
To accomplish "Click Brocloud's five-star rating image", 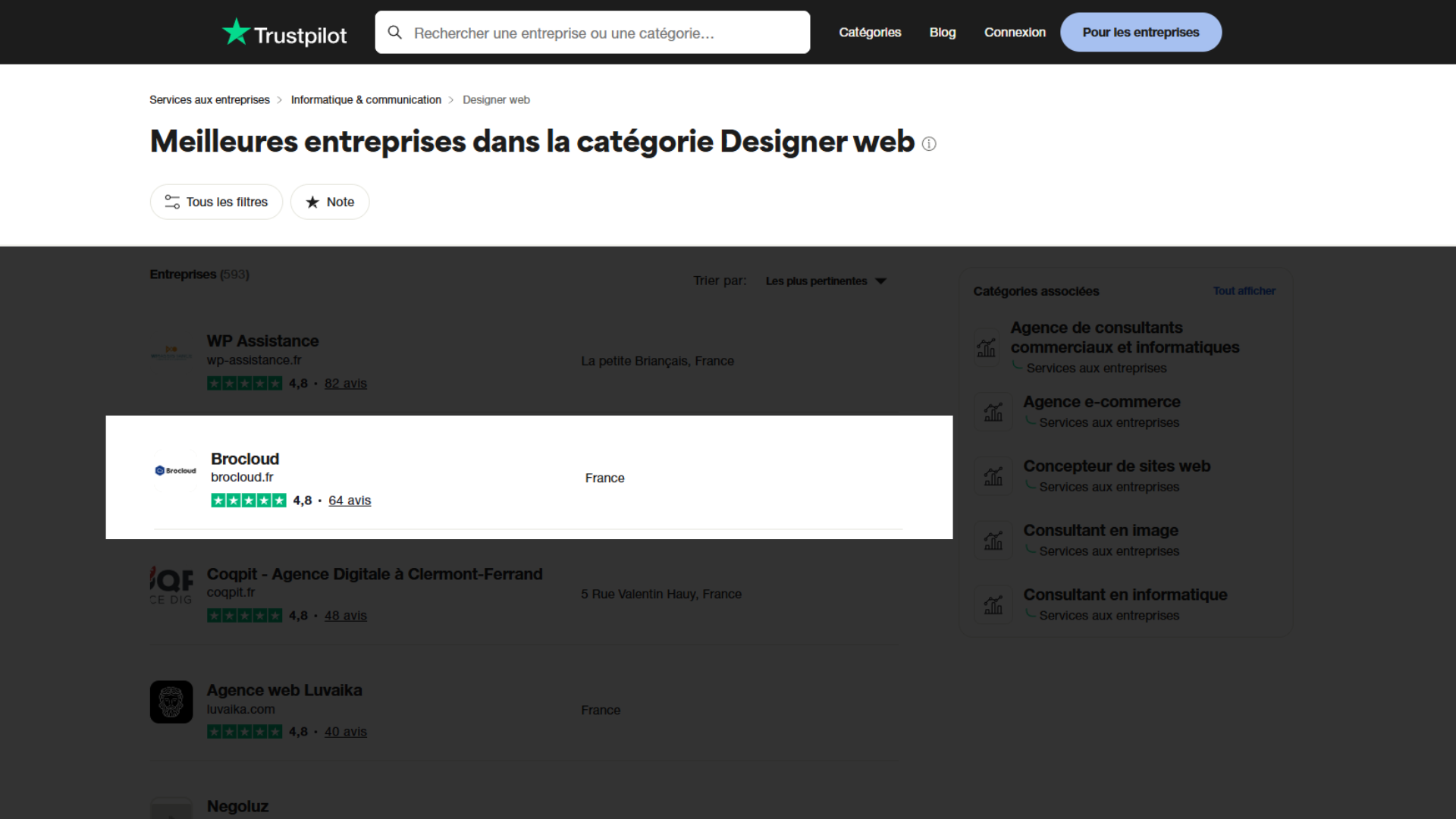I will 249,500.
